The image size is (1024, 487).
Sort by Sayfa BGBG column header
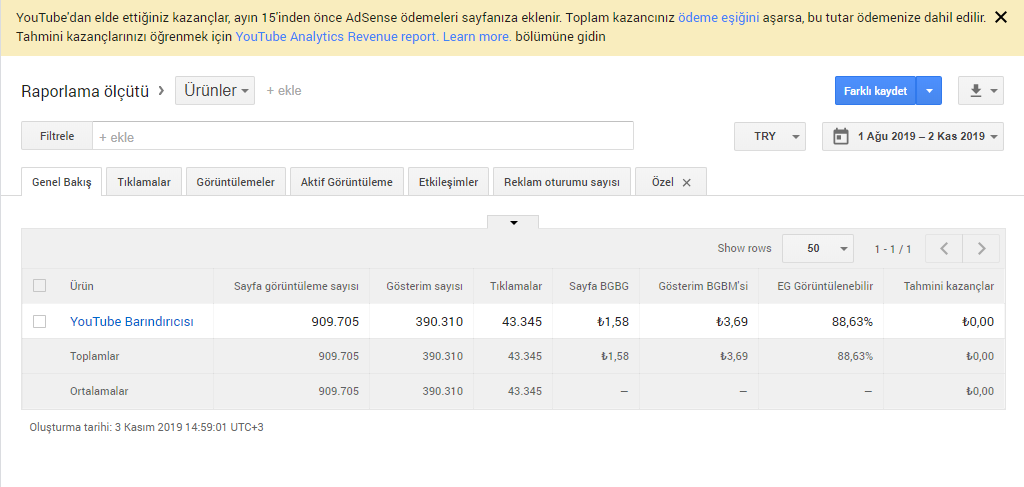pyautogui.click(x=599, y=286)
